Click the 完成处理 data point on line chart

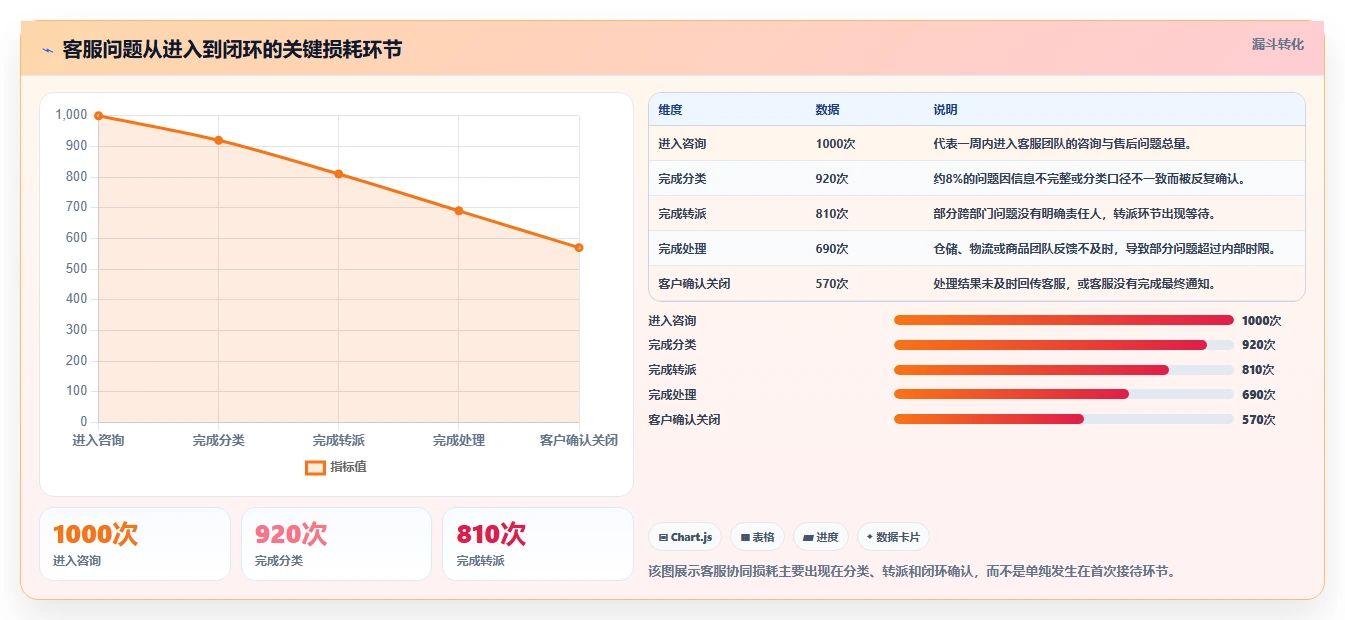(x=458, y=211)
